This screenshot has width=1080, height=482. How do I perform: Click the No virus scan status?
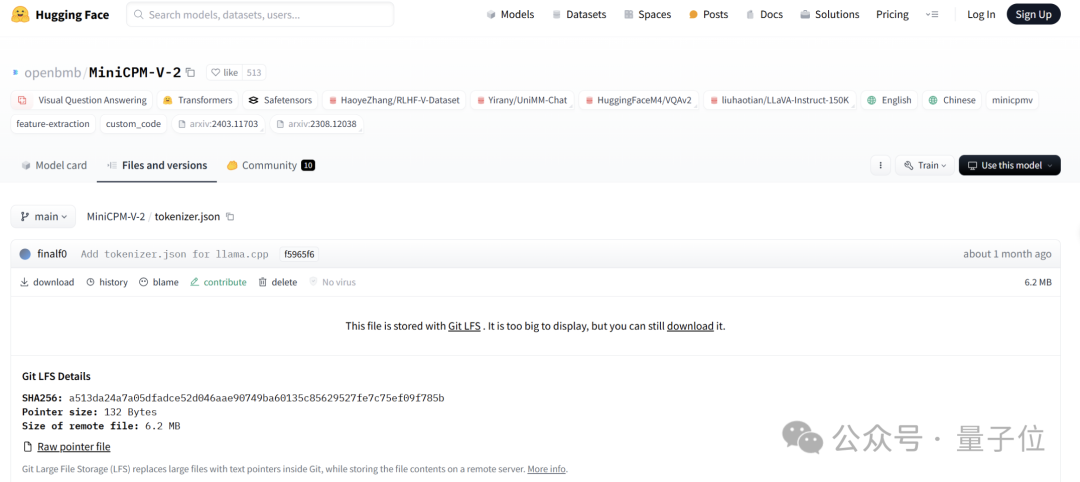[333, 282]
